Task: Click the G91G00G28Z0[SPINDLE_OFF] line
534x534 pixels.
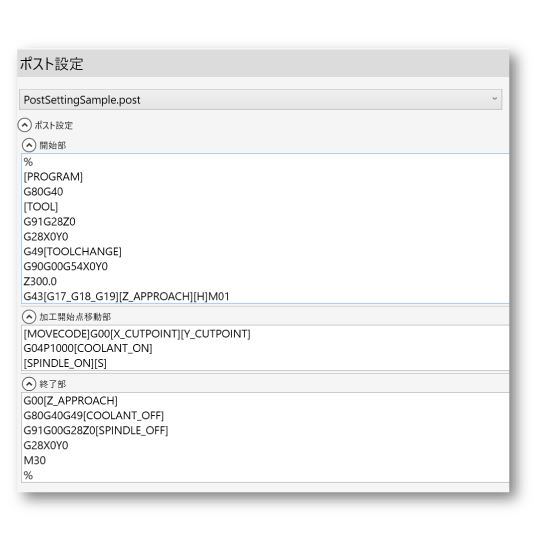Action: pos(96,430)
